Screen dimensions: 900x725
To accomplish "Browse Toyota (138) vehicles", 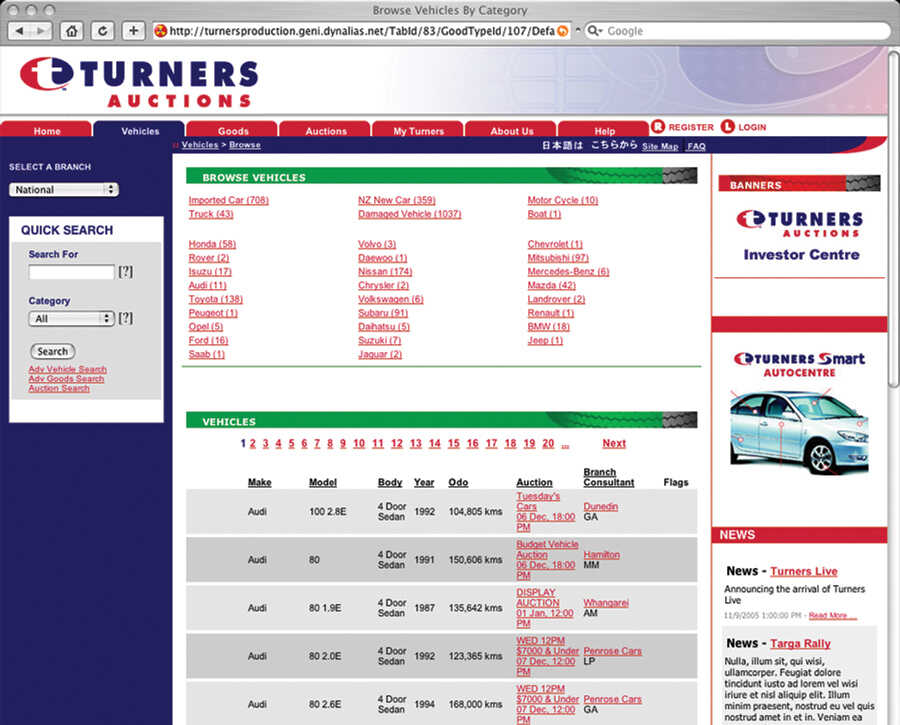I will tap(215, 299).
